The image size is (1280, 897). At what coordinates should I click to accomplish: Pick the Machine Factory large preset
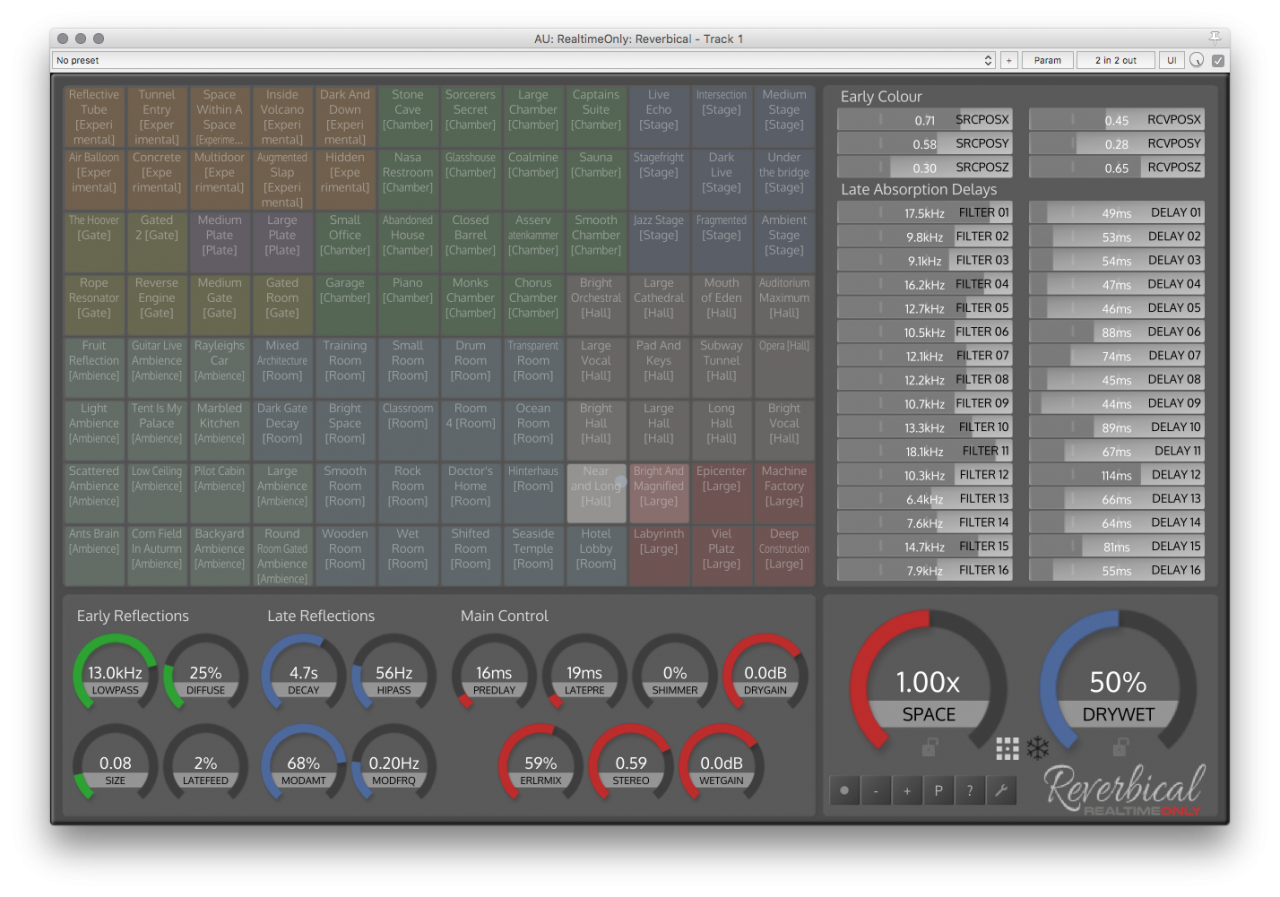(x=784, y=493)
